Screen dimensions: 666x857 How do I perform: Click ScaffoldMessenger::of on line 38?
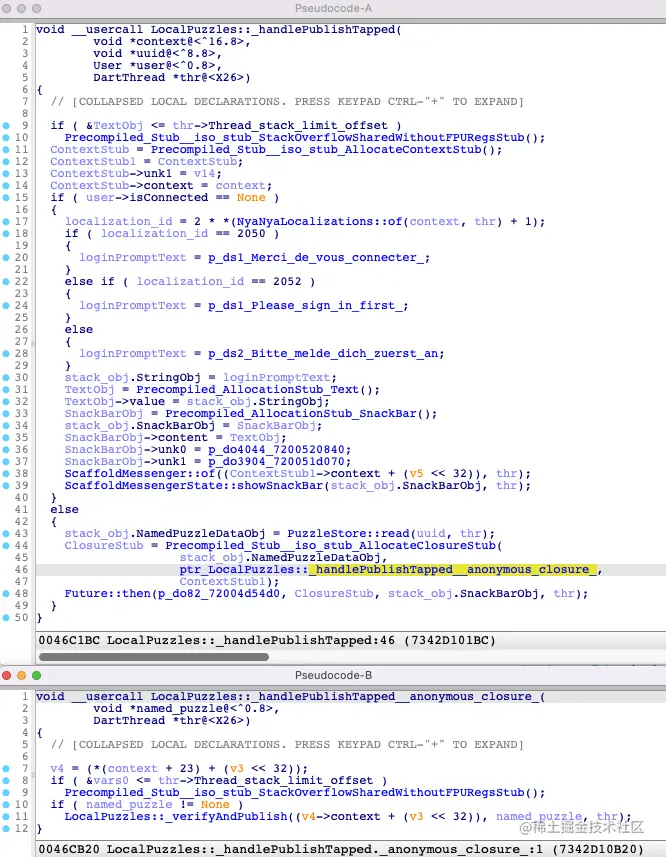coord(140,473)
